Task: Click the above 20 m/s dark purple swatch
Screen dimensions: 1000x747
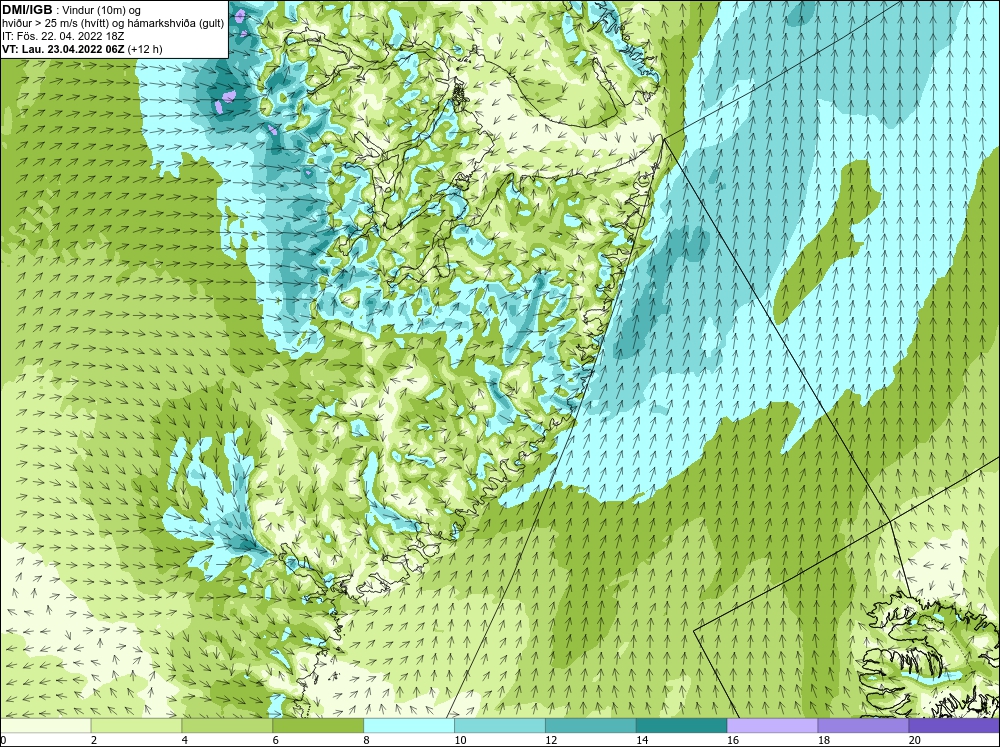Action: [x=954, y=726]
